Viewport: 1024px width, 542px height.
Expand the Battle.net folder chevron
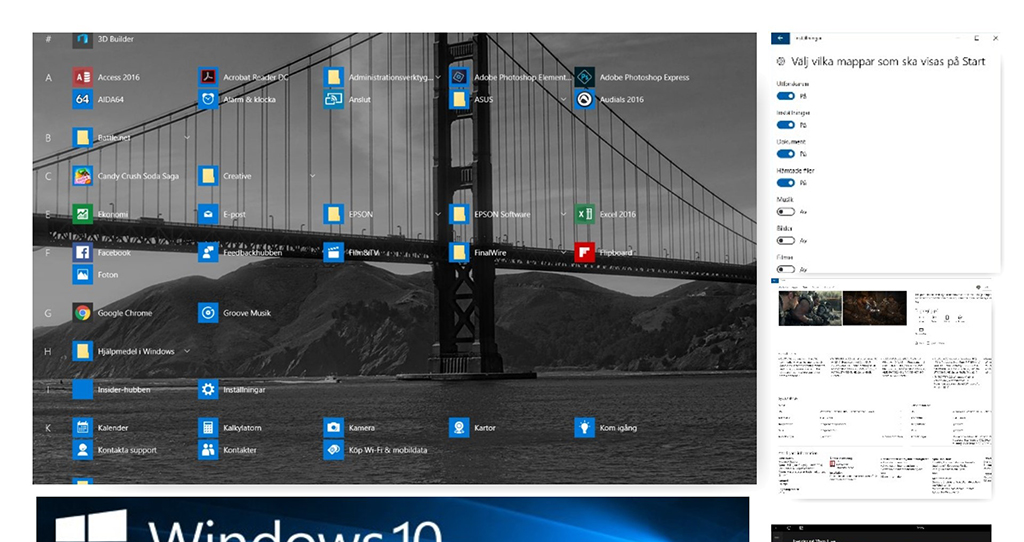pos(187,138)
